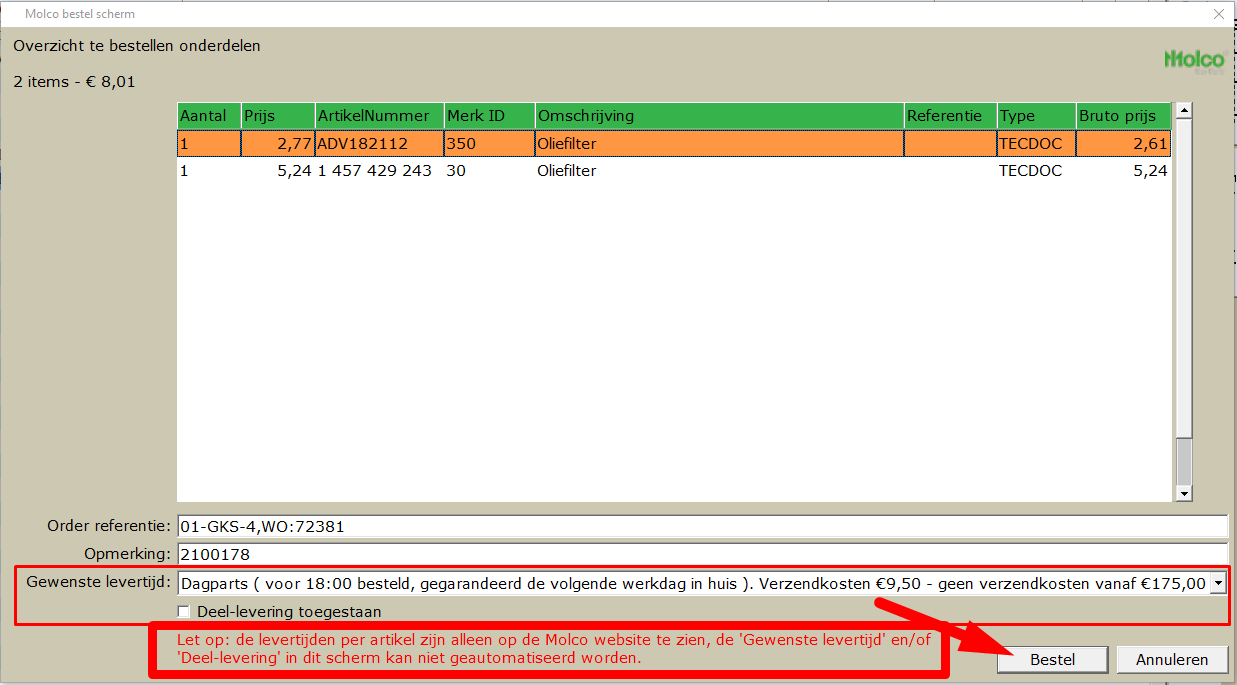Click scrollbar down arrow of parts table
The image size is (1237, 685).
(x=1184, y=493)
